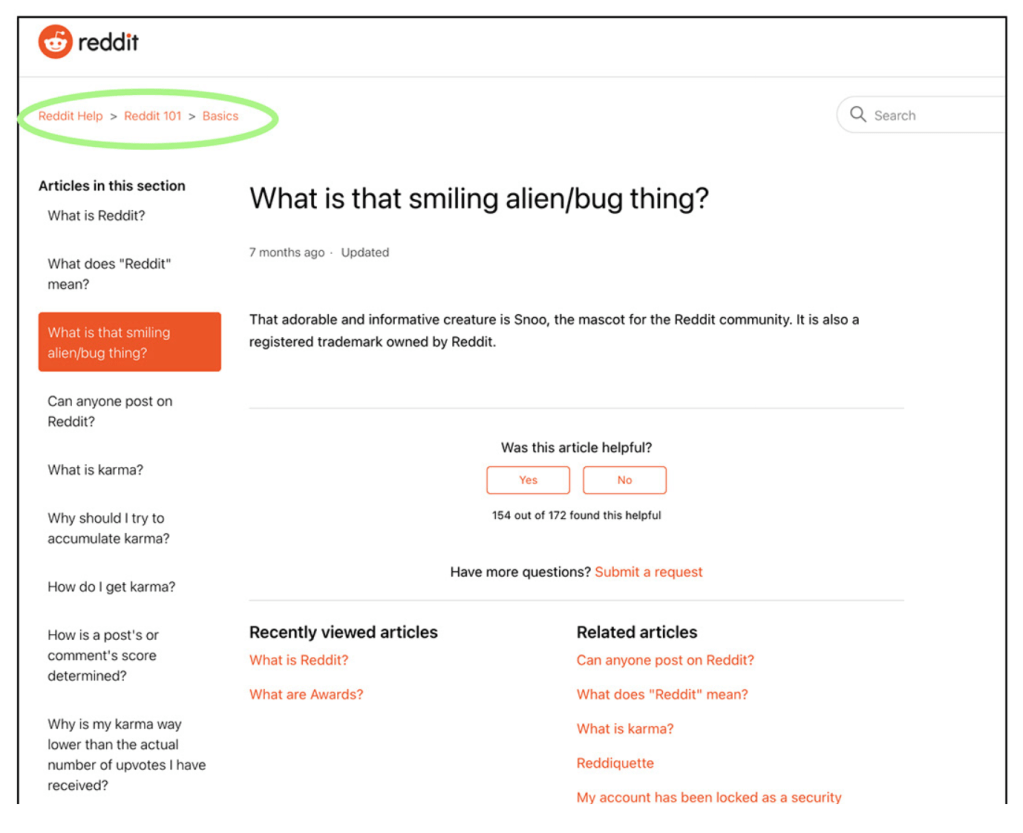This screenshot has height=833, width=1023.
Task: Open 'Can anyone post on Reddit?' sidebar item
Action: (x=110, y=411)
